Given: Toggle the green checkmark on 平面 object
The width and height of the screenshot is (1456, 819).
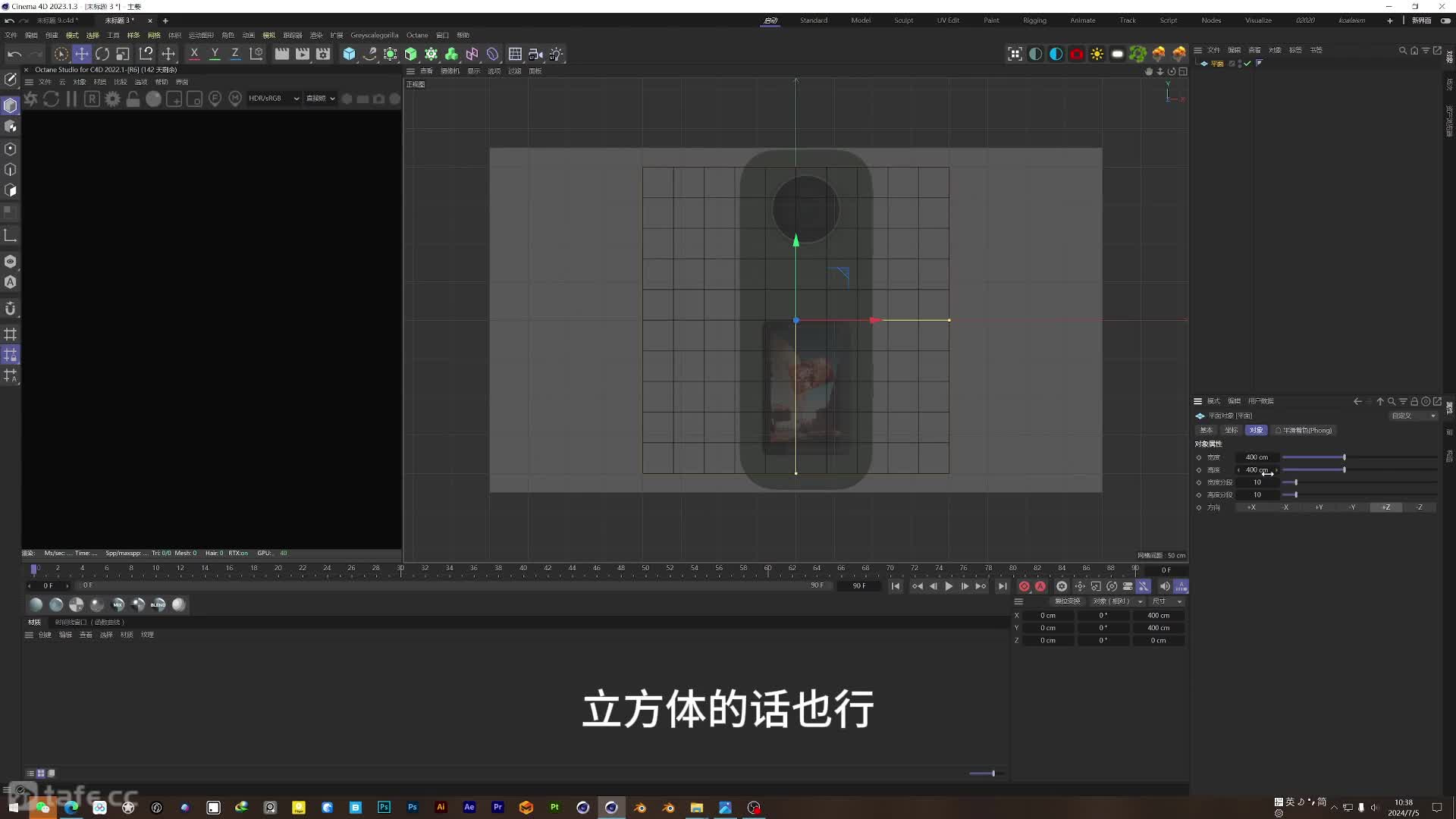Looking at the screenshot, I should click(1247, 64).
